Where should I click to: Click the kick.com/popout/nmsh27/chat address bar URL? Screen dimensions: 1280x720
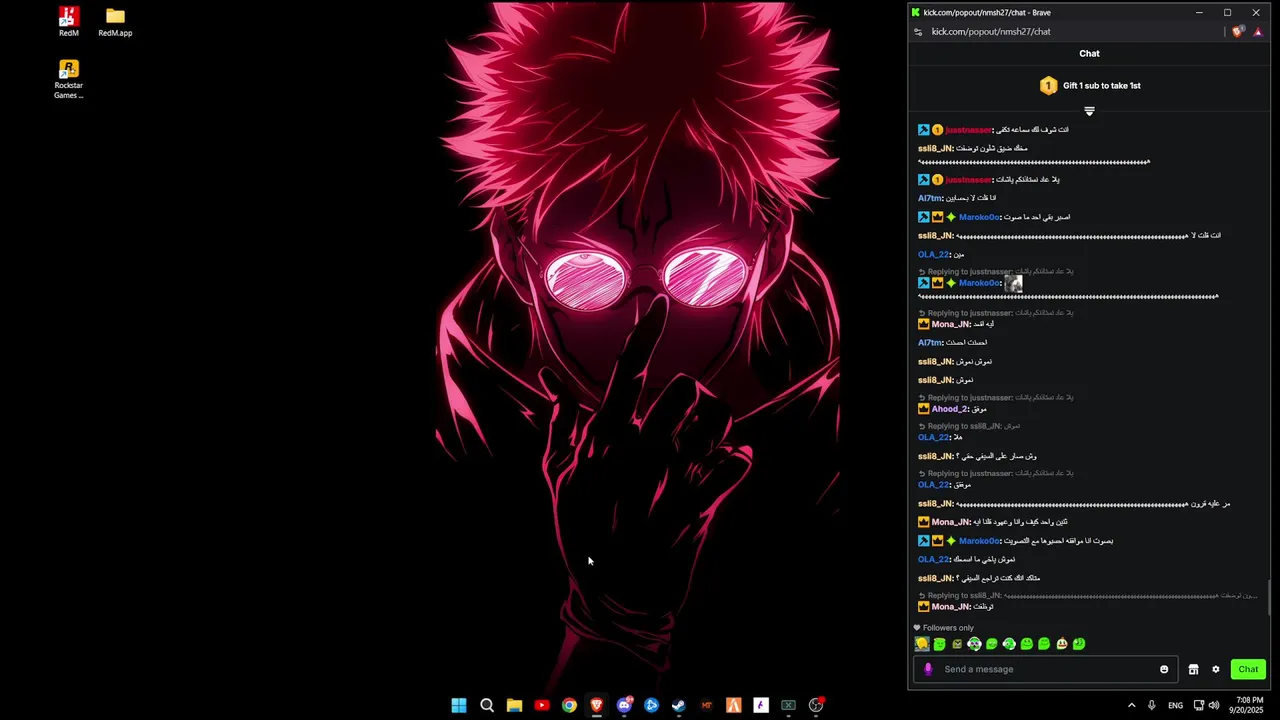click(x=991, y=32)
